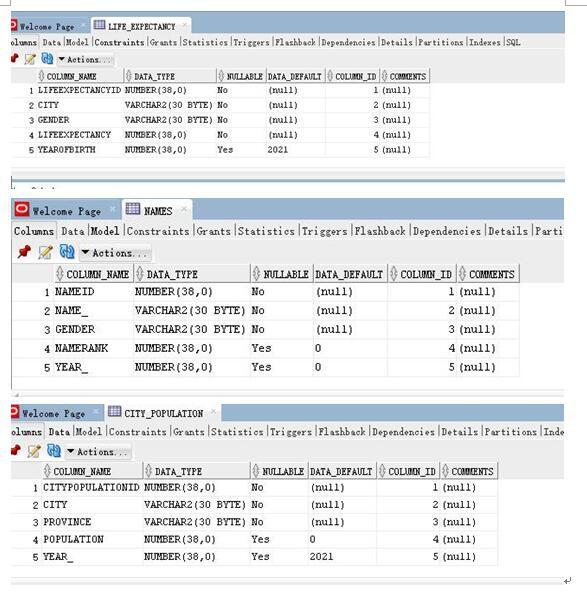Open Actions dropdown in NAMES panel
The image size is (587, 597).
point(115,253)
